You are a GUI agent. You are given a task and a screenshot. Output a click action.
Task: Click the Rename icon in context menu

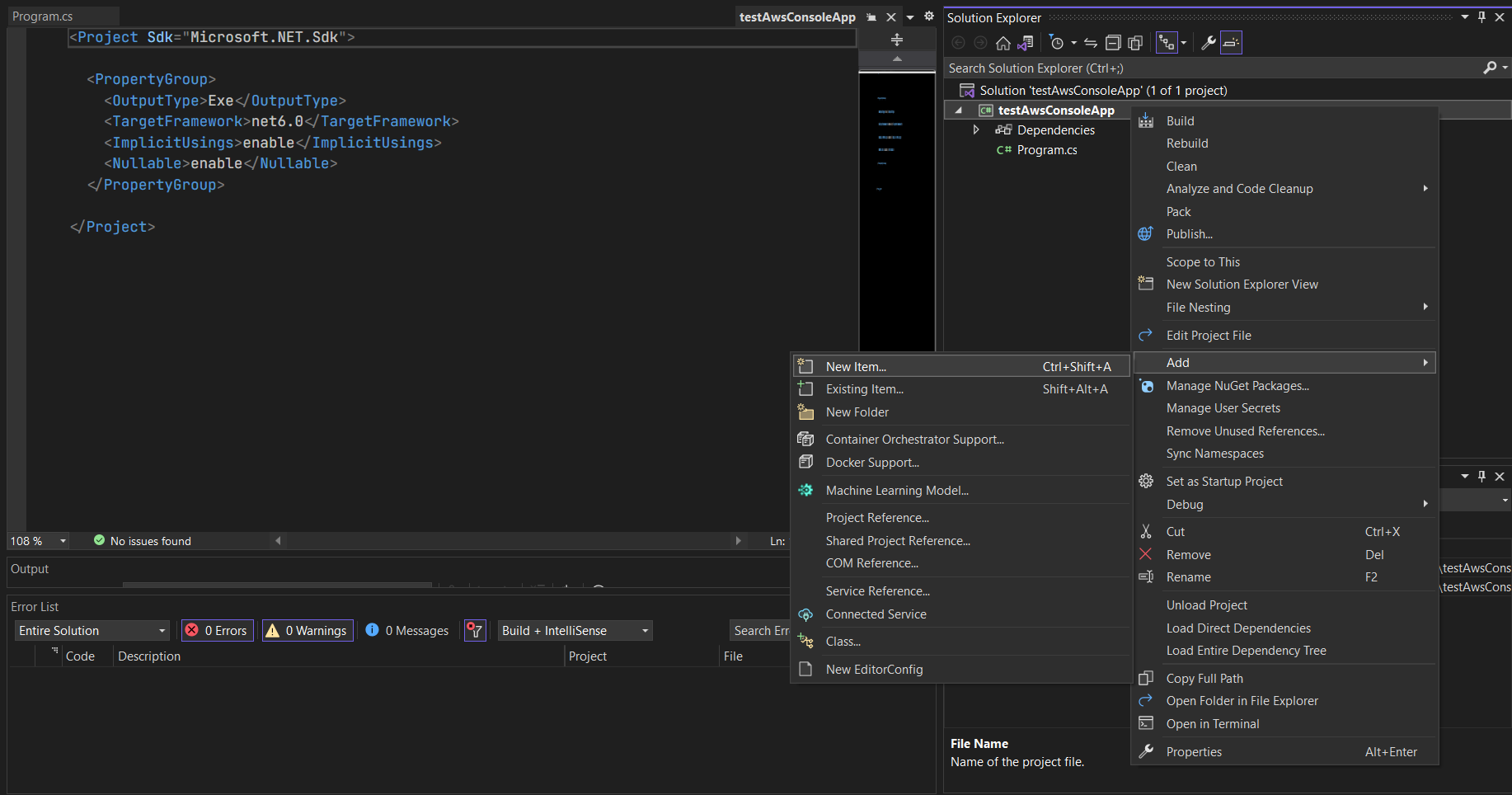pyautogui.click(x=1146, y=577)
